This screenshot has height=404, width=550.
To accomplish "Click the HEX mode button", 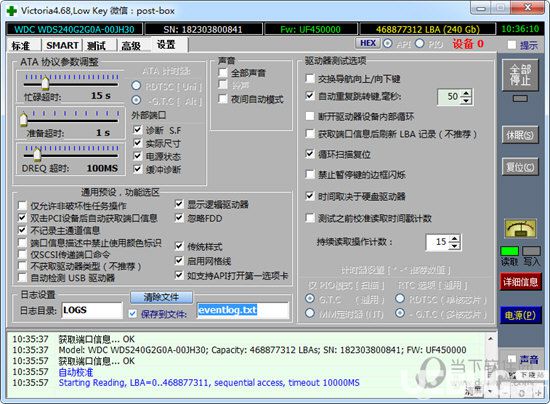I will [x=368, y=43].
